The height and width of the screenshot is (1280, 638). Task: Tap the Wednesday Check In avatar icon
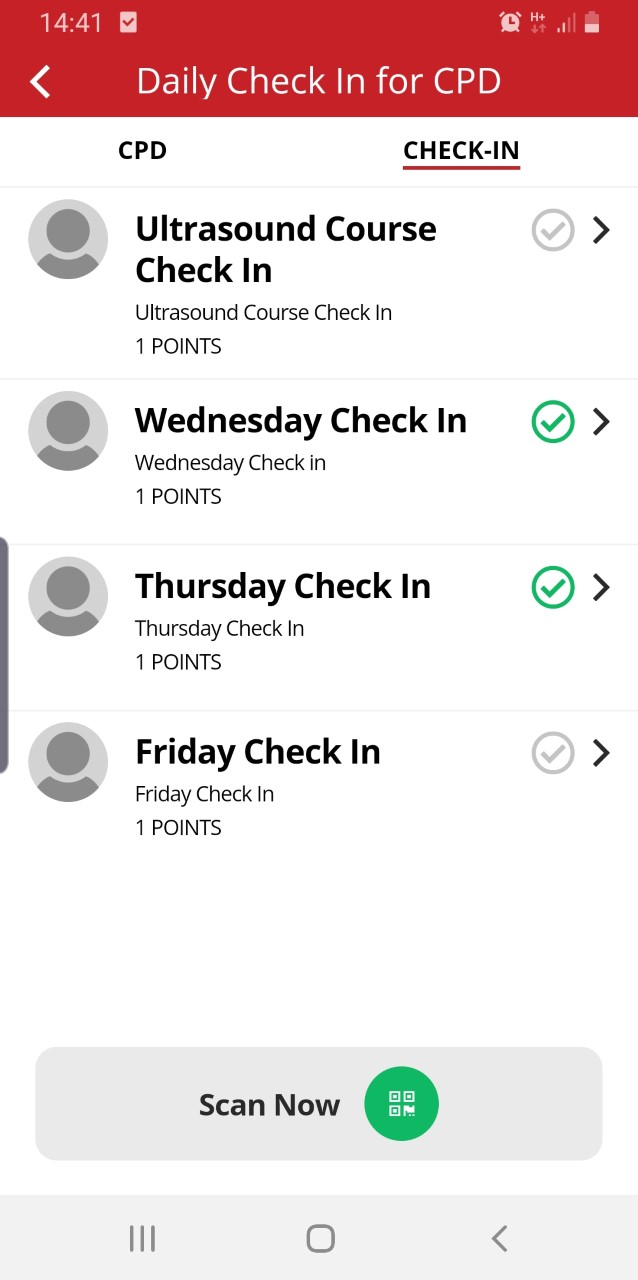tap(68, 430)
